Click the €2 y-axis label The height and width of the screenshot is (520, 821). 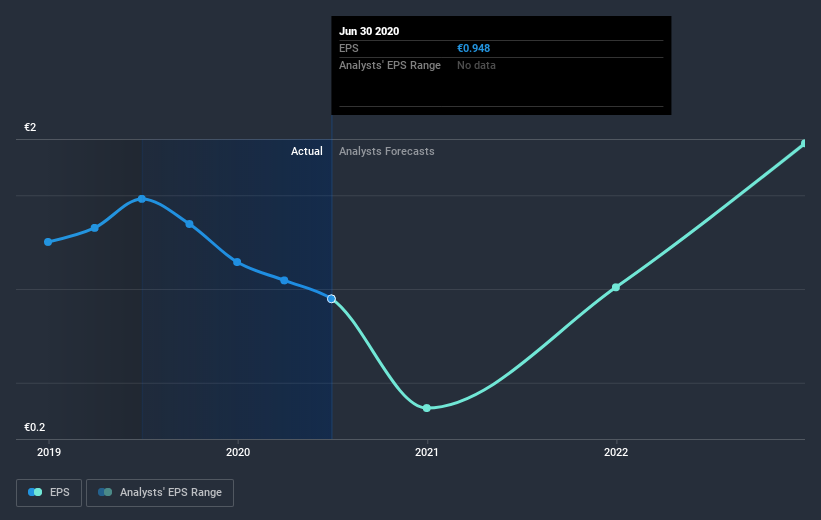(30, 127)
